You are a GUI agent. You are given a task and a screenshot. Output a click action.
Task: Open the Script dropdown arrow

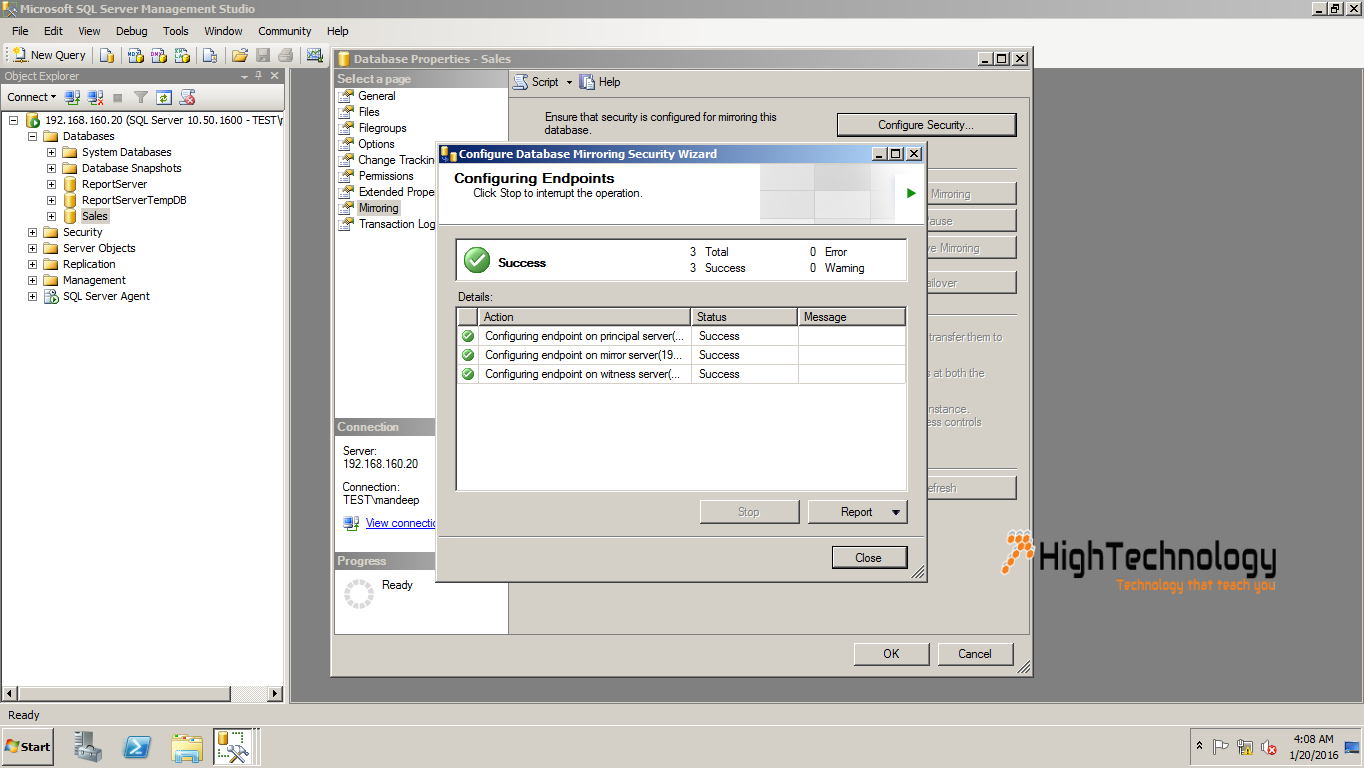[569, 82]
